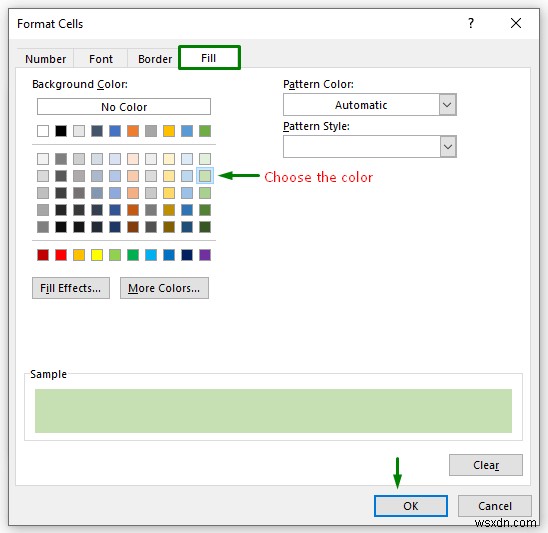Open the Fill Effects dialog
The image size is (548, 533).
pyautogui.click(x=71, y=288)
